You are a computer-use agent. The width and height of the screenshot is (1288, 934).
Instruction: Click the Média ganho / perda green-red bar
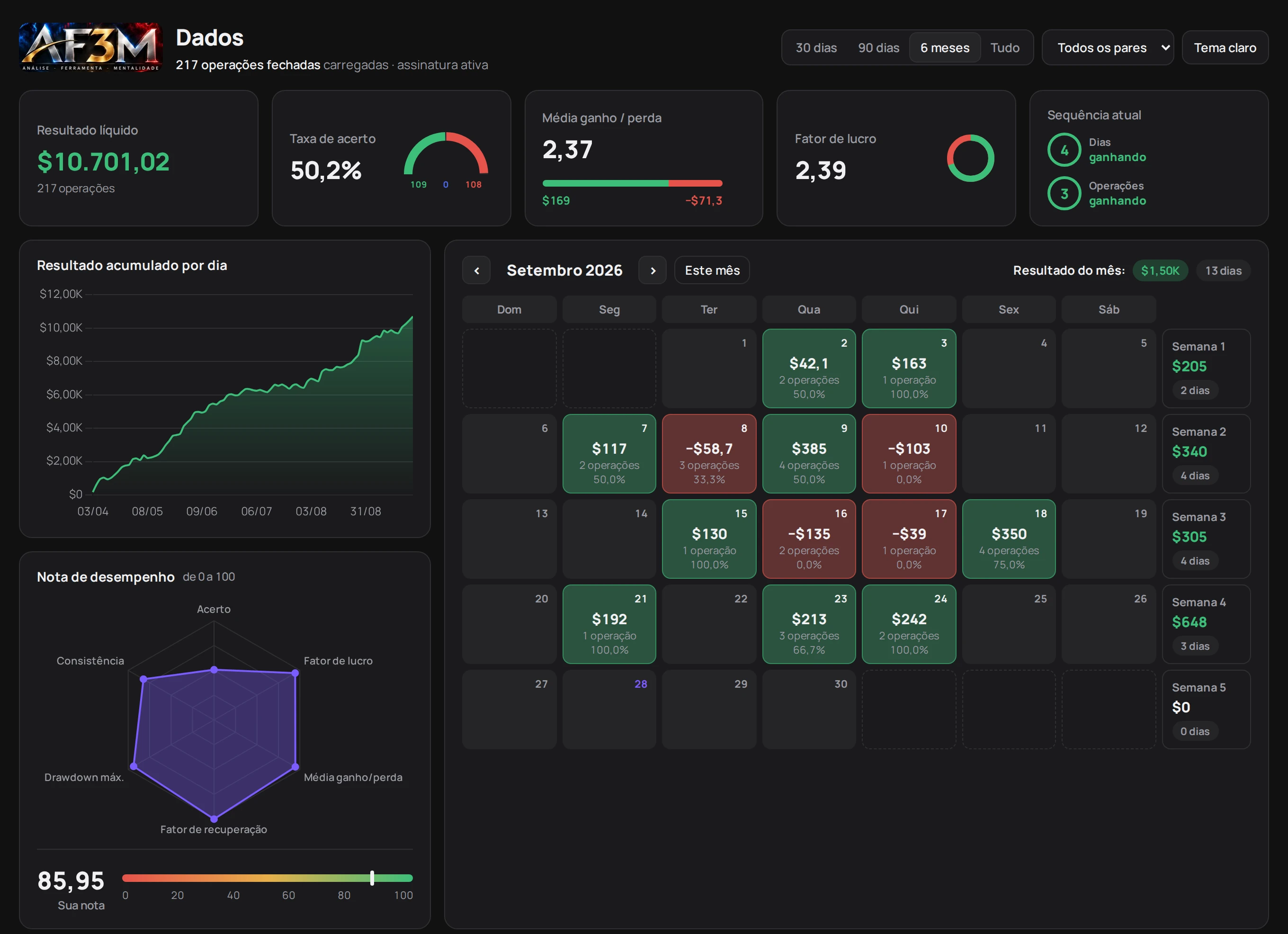click(x=632, y=183)
